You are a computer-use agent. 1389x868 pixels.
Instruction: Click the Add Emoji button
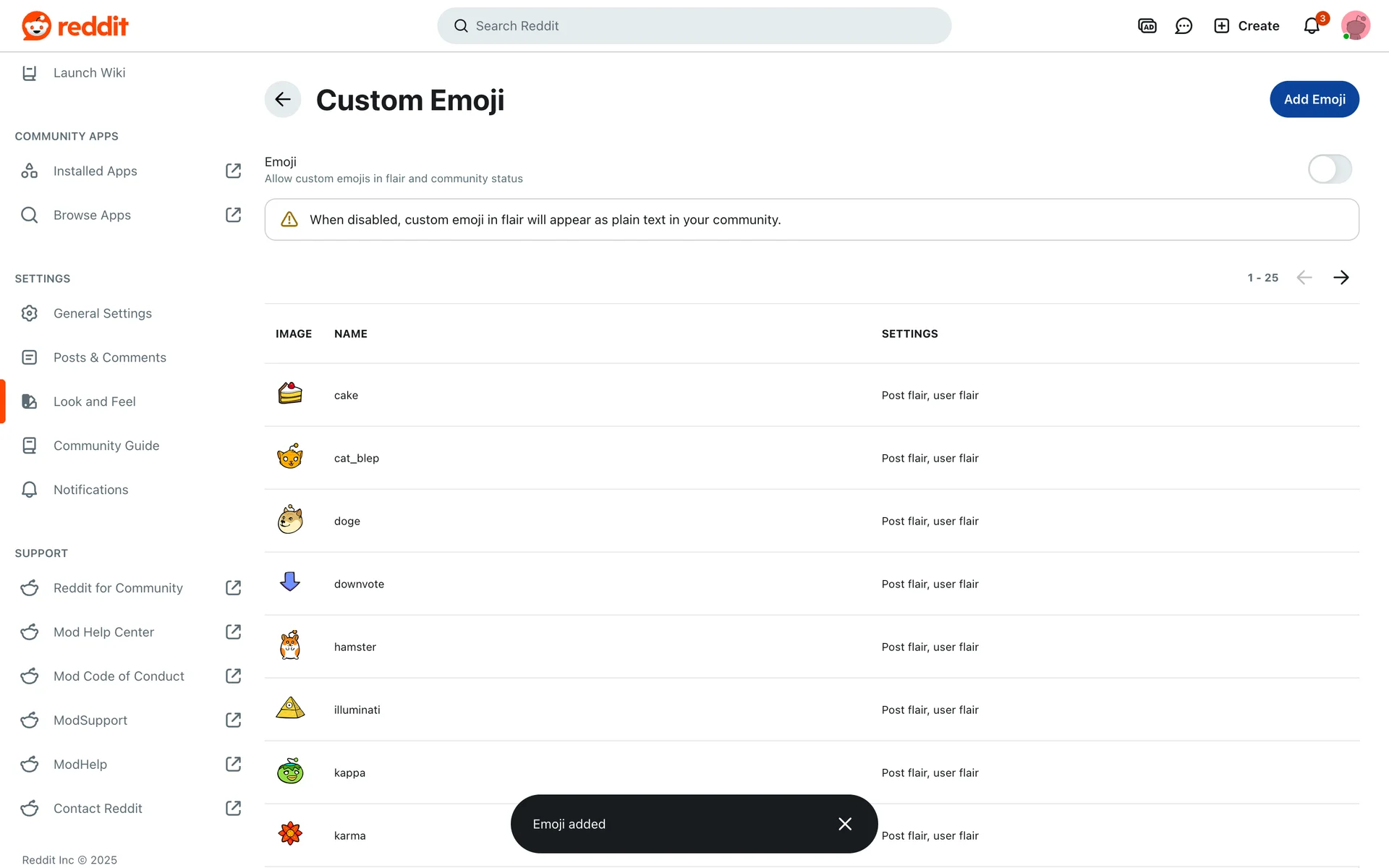coord(1314,100)
